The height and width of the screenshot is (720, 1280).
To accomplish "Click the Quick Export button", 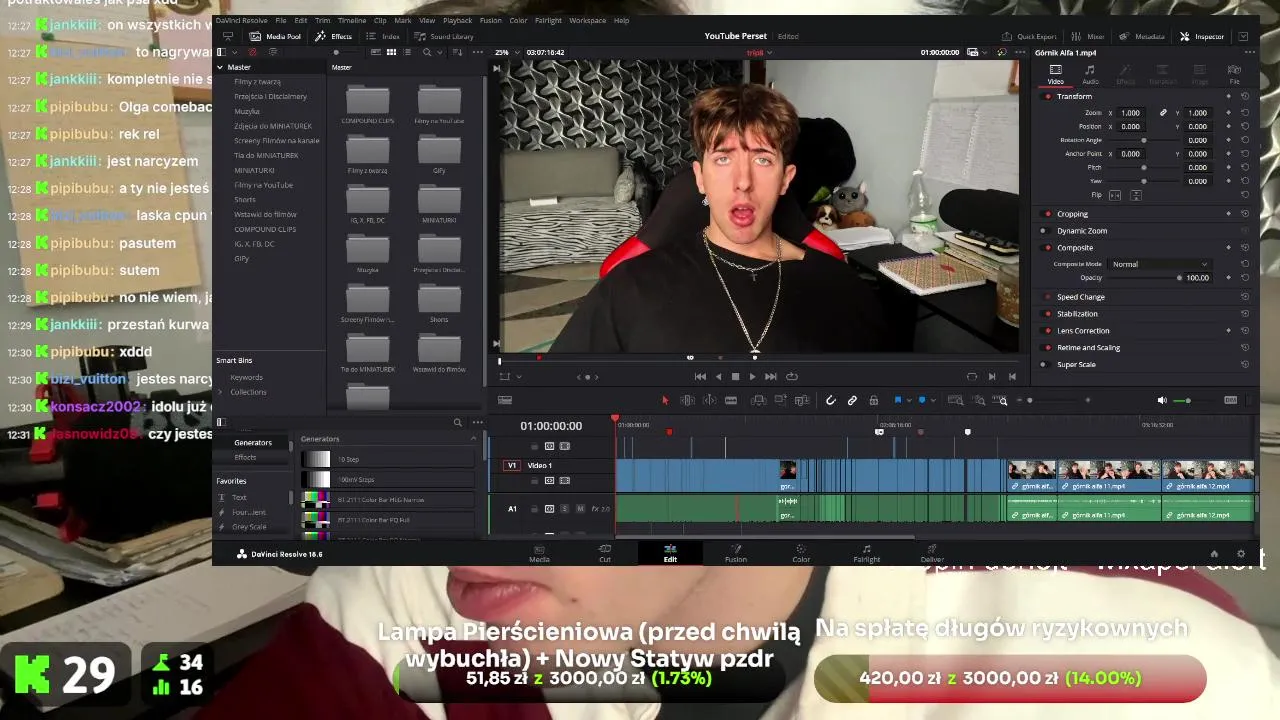I will [1030, 36].
